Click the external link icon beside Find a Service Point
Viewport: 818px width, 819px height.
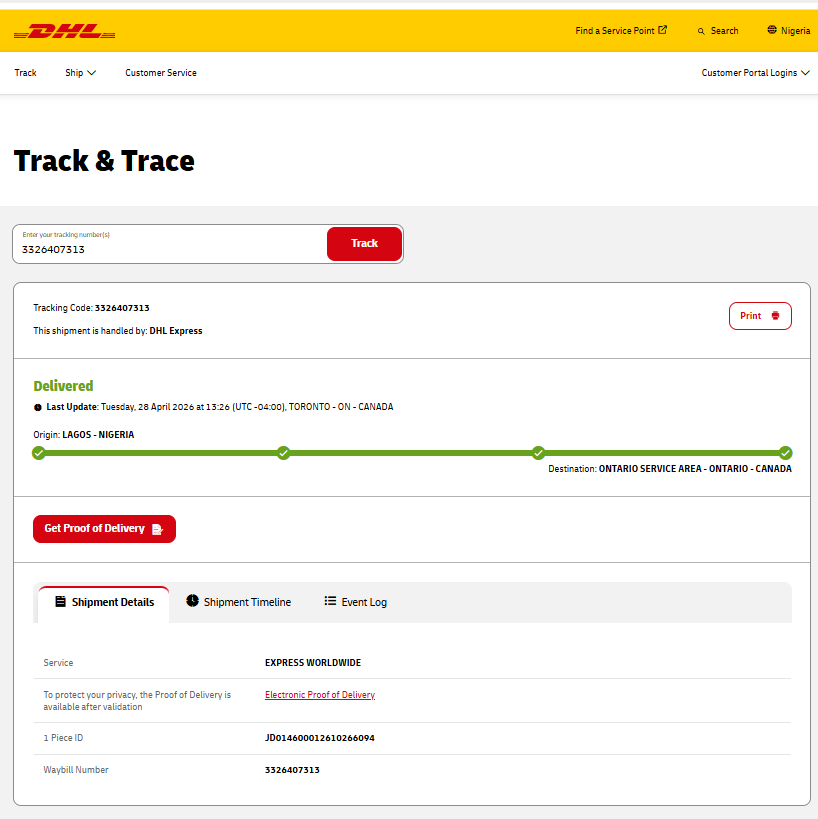click(x=662, y=30)
